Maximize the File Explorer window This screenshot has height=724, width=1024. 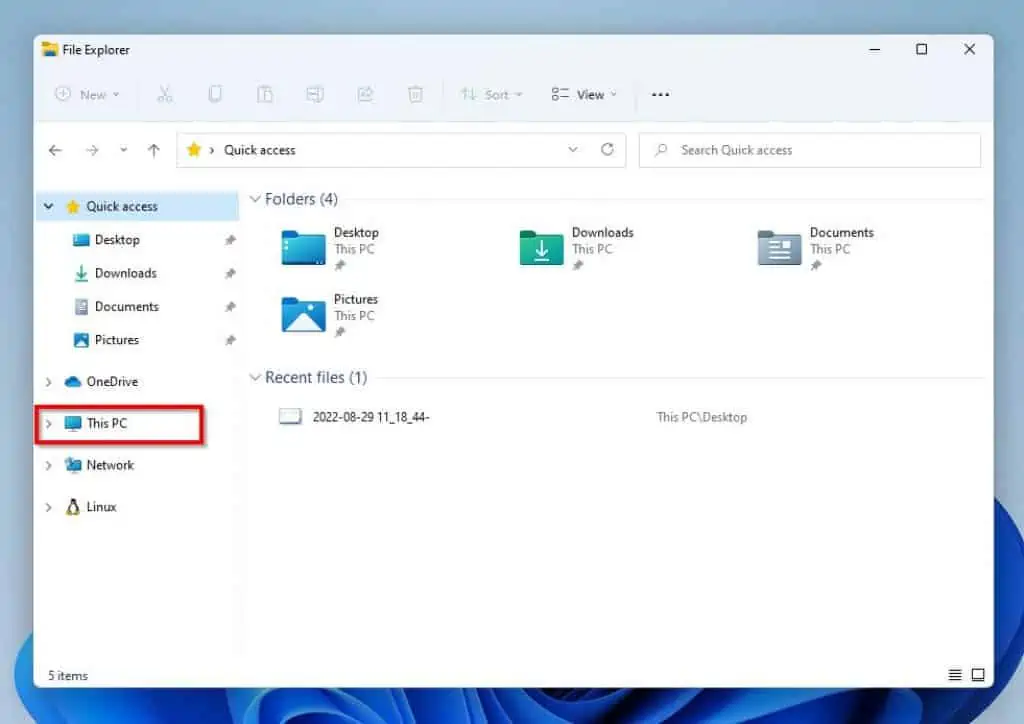point(921,50)
